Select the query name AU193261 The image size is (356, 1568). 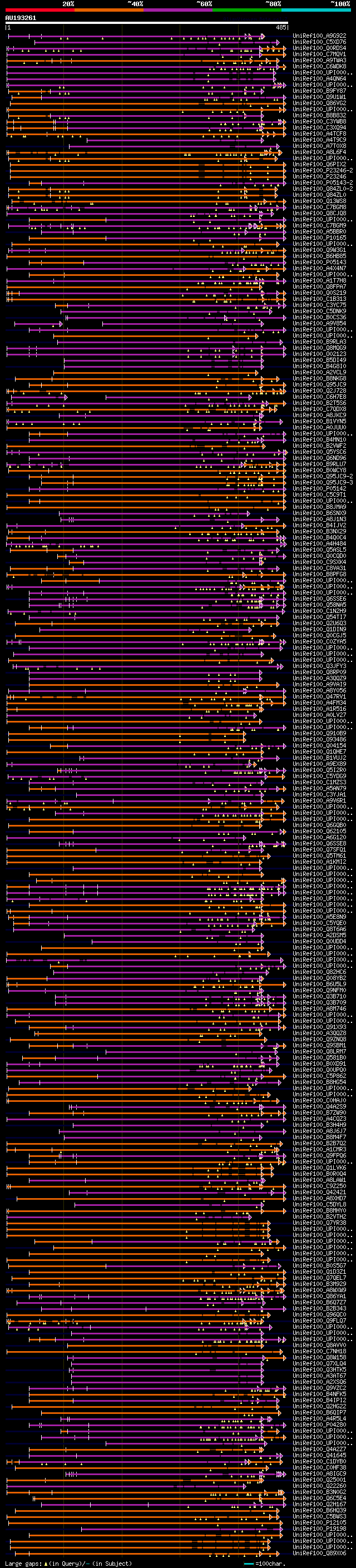(x=21, y=18)
